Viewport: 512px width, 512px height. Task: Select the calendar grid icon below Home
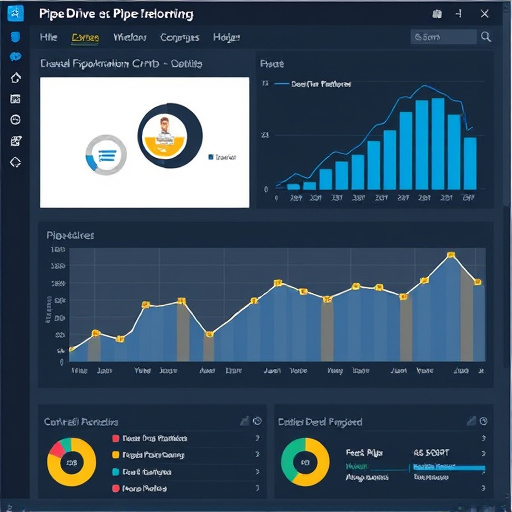(x=15, y=99)
